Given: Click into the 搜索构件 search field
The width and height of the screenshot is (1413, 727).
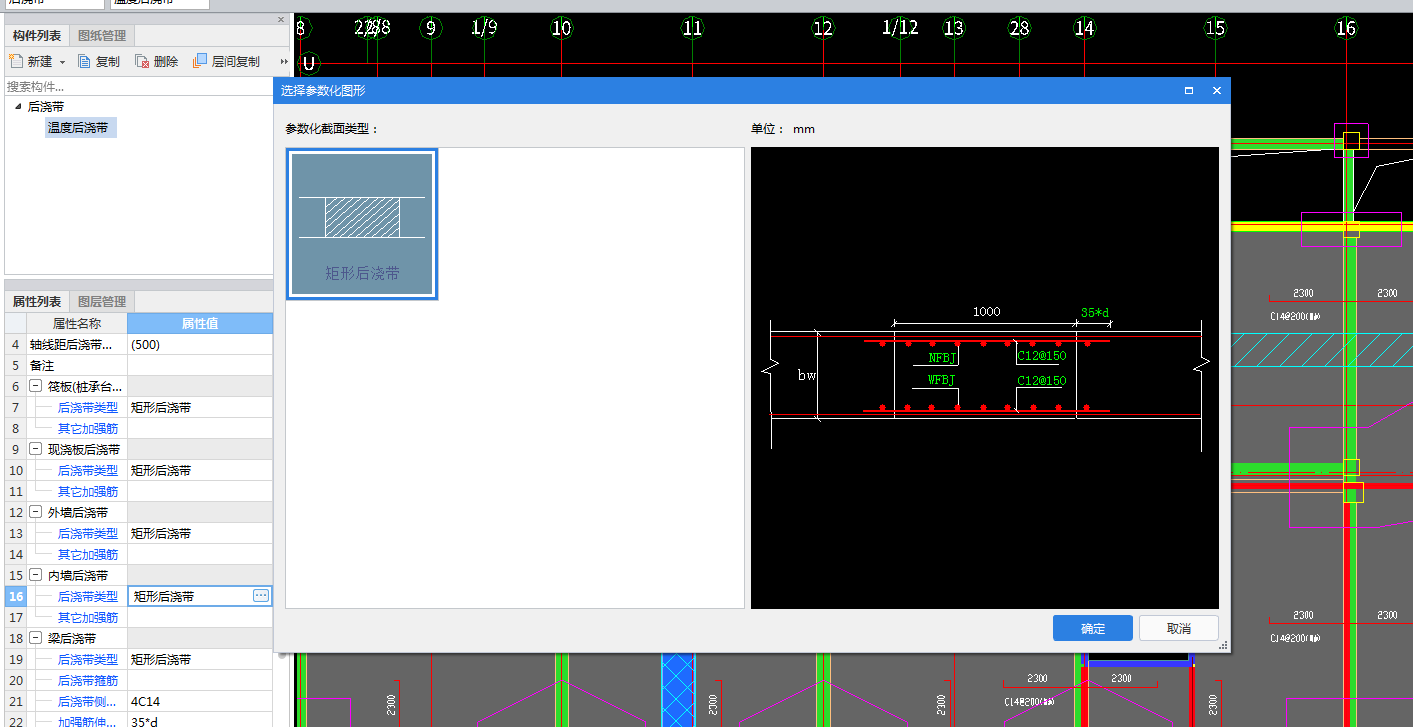Looking at the screenshot, I should coord(139,87).
